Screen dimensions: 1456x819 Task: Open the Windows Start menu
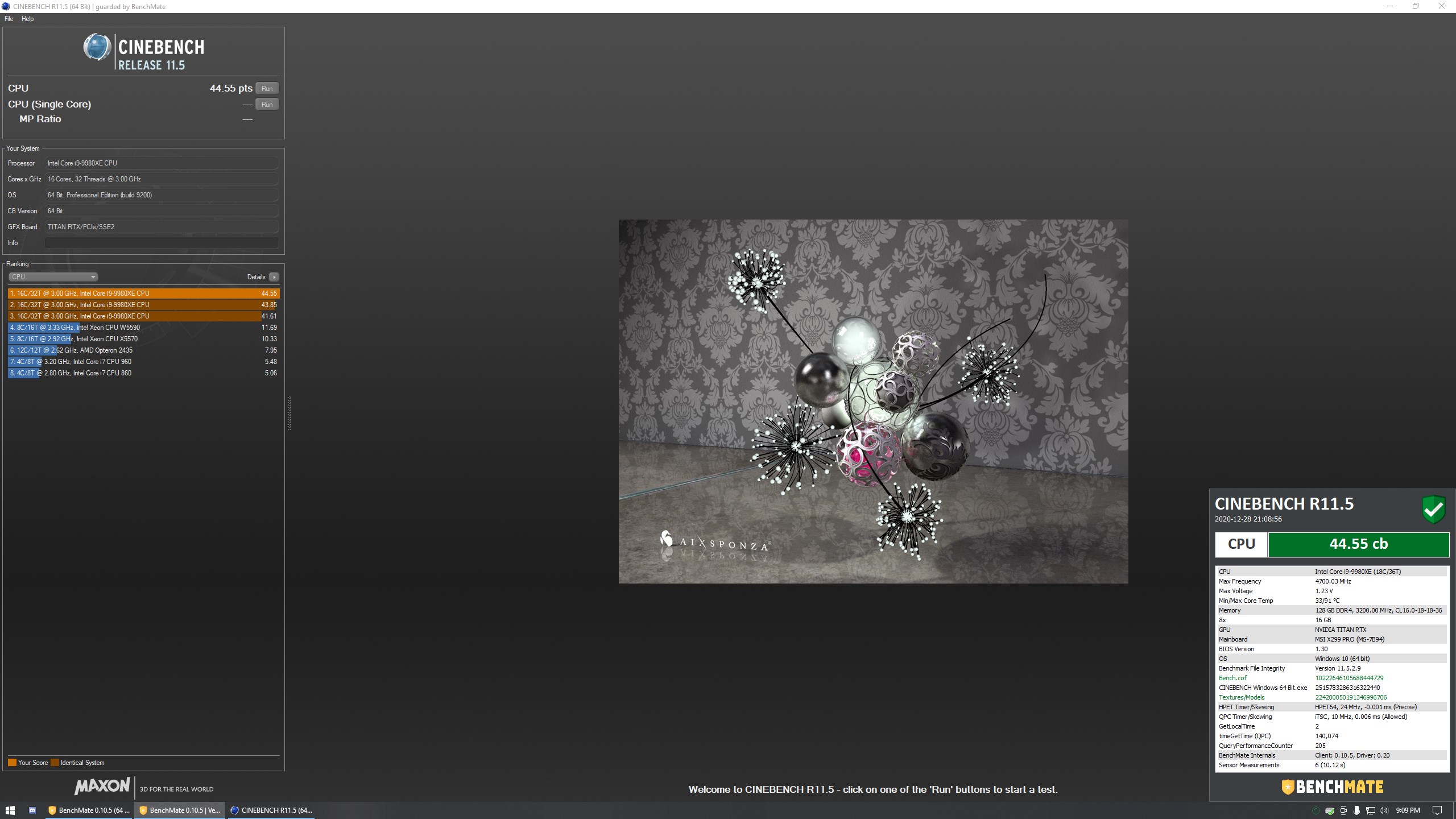tap(10, 810)
